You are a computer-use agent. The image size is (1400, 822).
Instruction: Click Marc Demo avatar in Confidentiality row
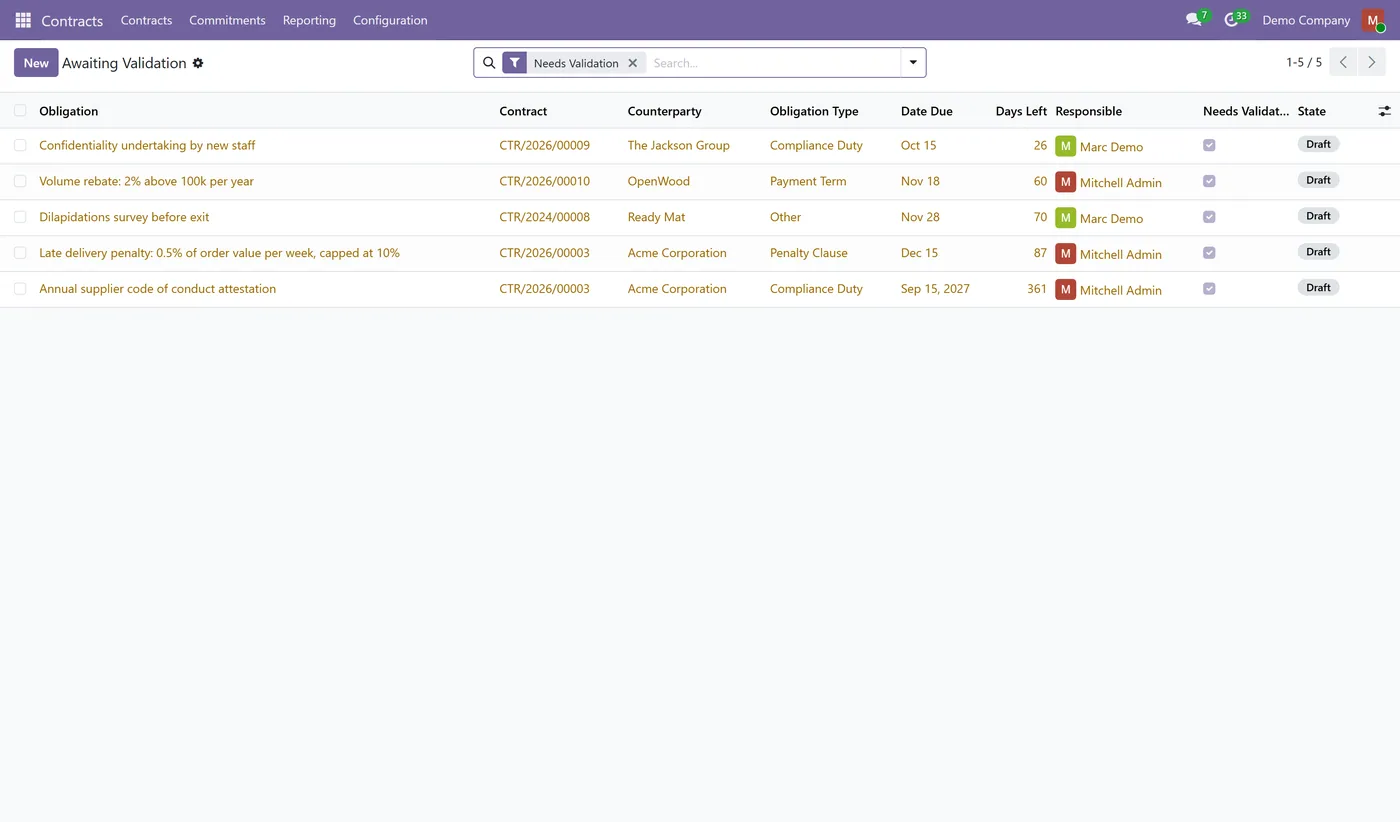pos(1065,146)
